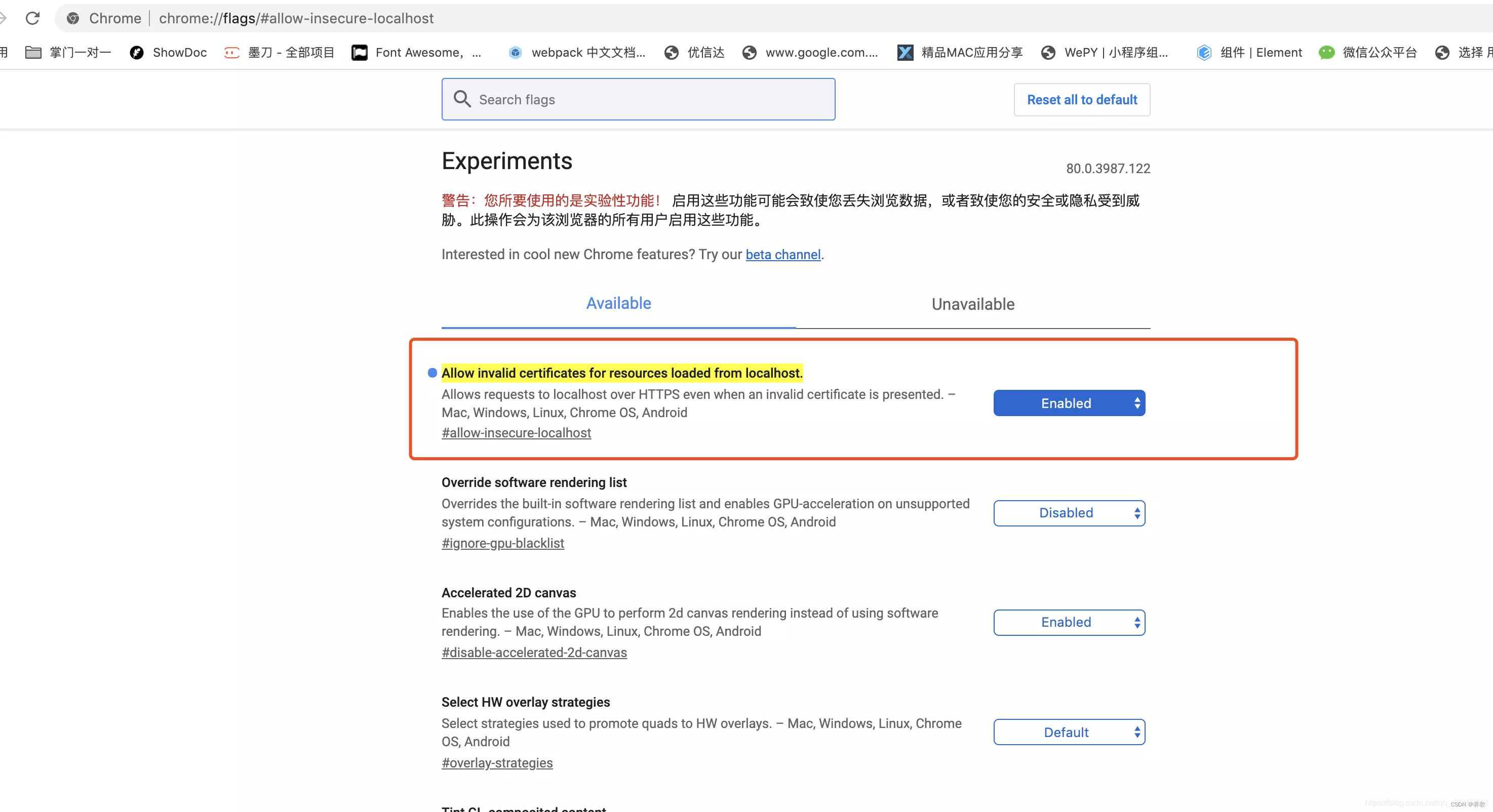Open the Disabled dropdown for Override software rendering list
The width and height of the screenshot is (1493, 812).
(1069, 513)
